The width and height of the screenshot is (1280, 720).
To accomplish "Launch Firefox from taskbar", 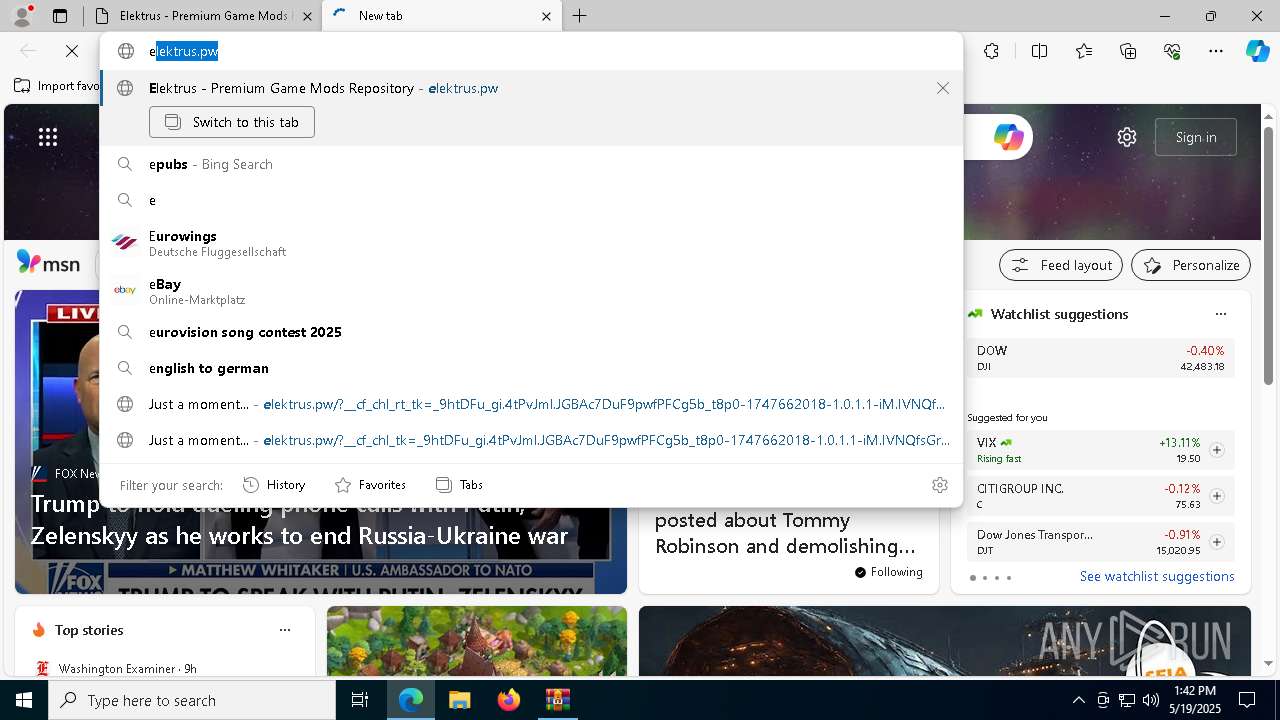I will 509,700.
